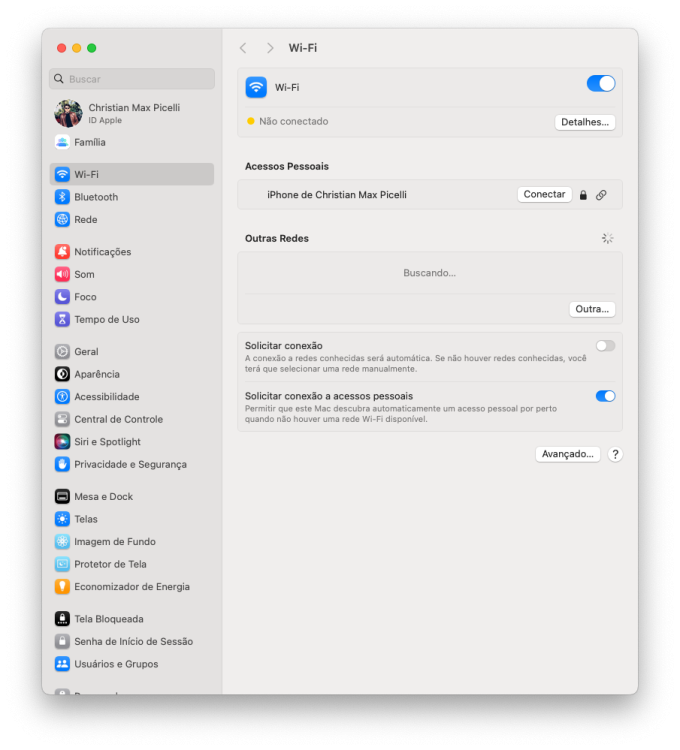Open the Notificações settings label

tap(102, 252)
